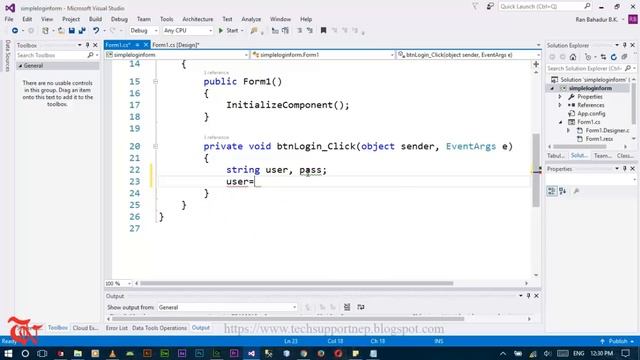Collapse the Form1() constructor outline
640x360 pixels.
click(x=156, y=82)
